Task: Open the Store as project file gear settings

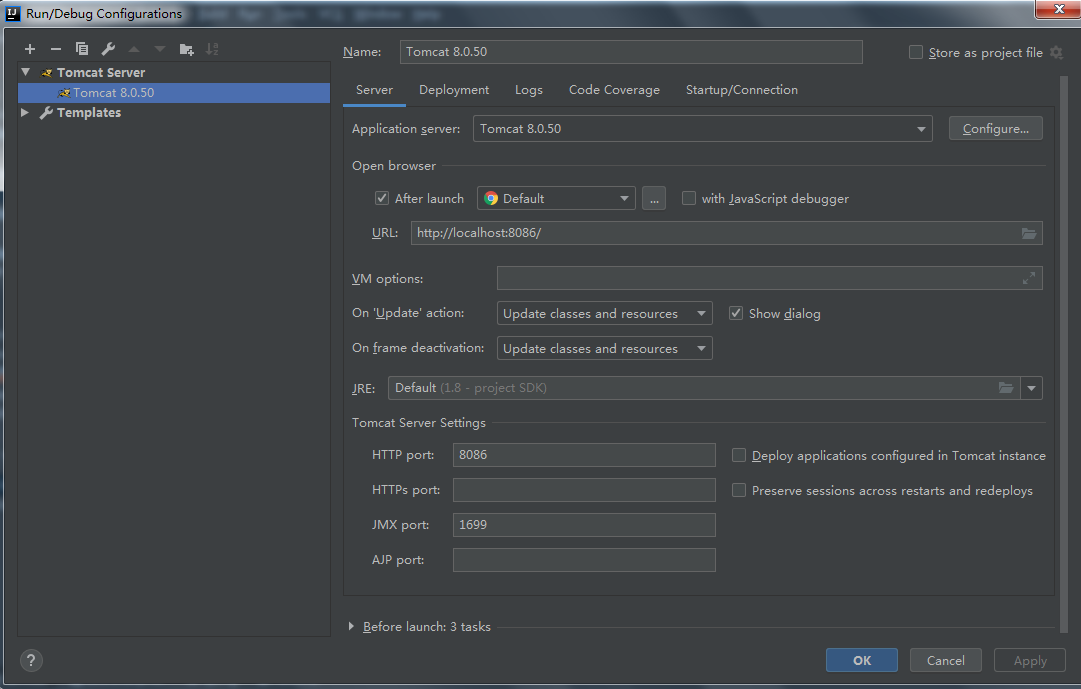Action: click(x=1056, y=52)
